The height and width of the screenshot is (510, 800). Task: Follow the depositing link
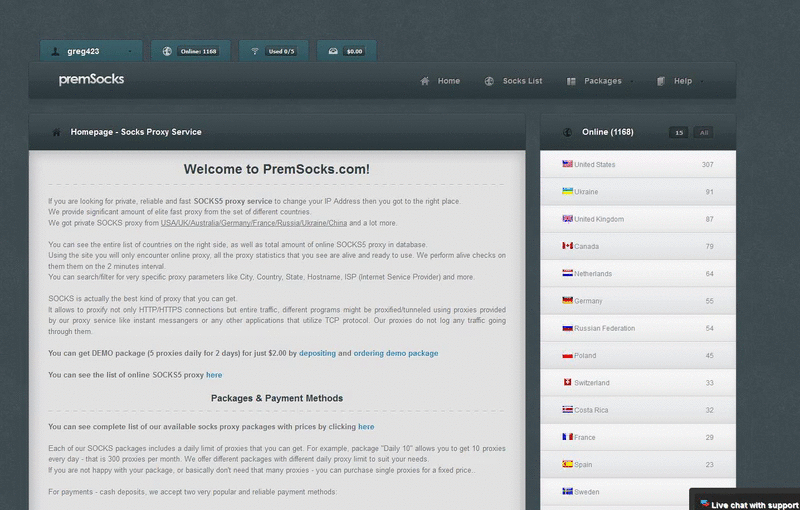(317, 353)
